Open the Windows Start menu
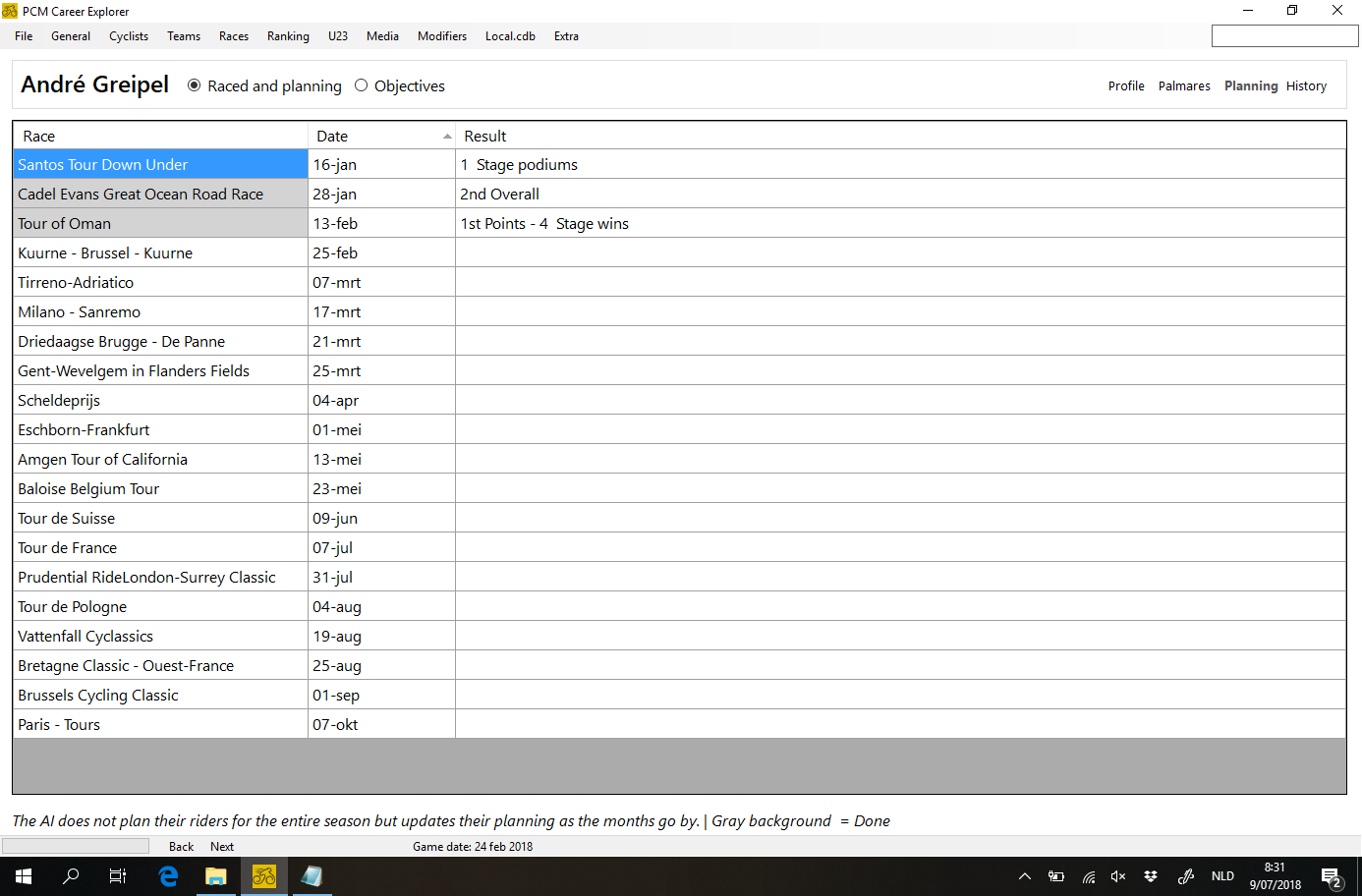1362x896 pixels. tap(24, 876)
